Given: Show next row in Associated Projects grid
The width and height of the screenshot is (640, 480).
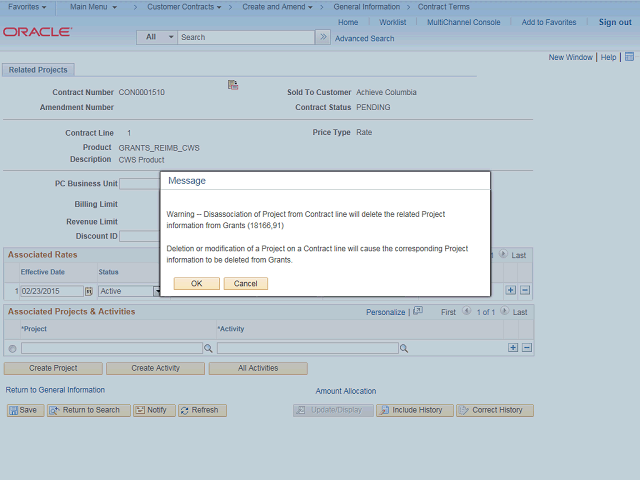Looking at the screenshot, I should (504, 311).
